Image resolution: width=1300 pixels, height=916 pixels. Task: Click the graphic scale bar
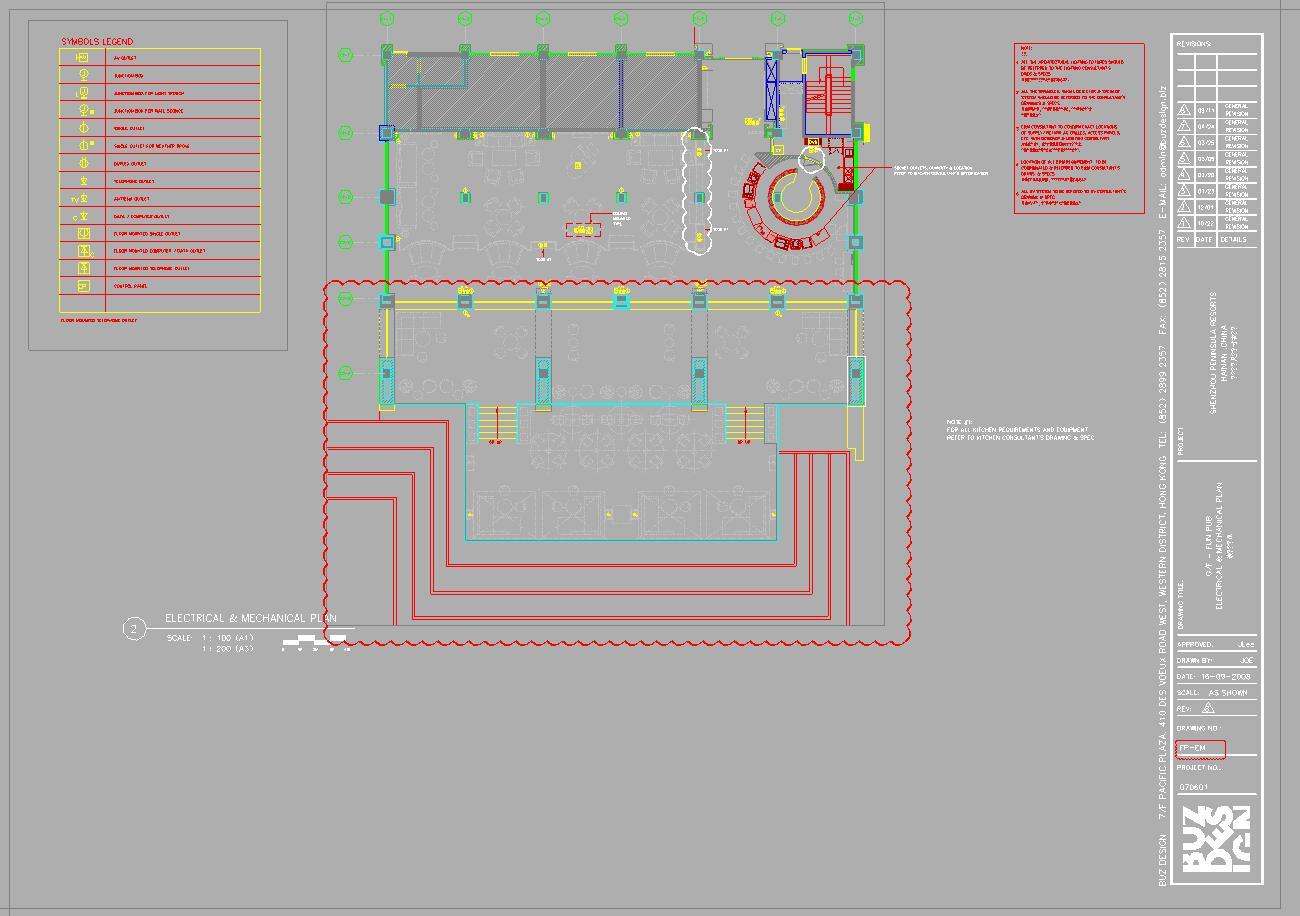(316, 643)
